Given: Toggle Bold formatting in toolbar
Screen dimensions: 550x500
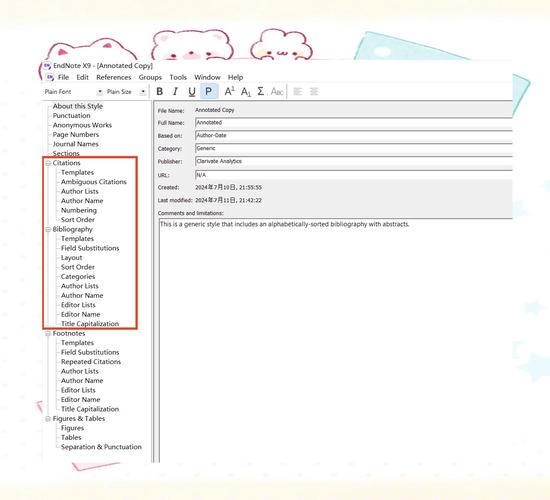Looking at the screenshot, I should click(160, 92).
